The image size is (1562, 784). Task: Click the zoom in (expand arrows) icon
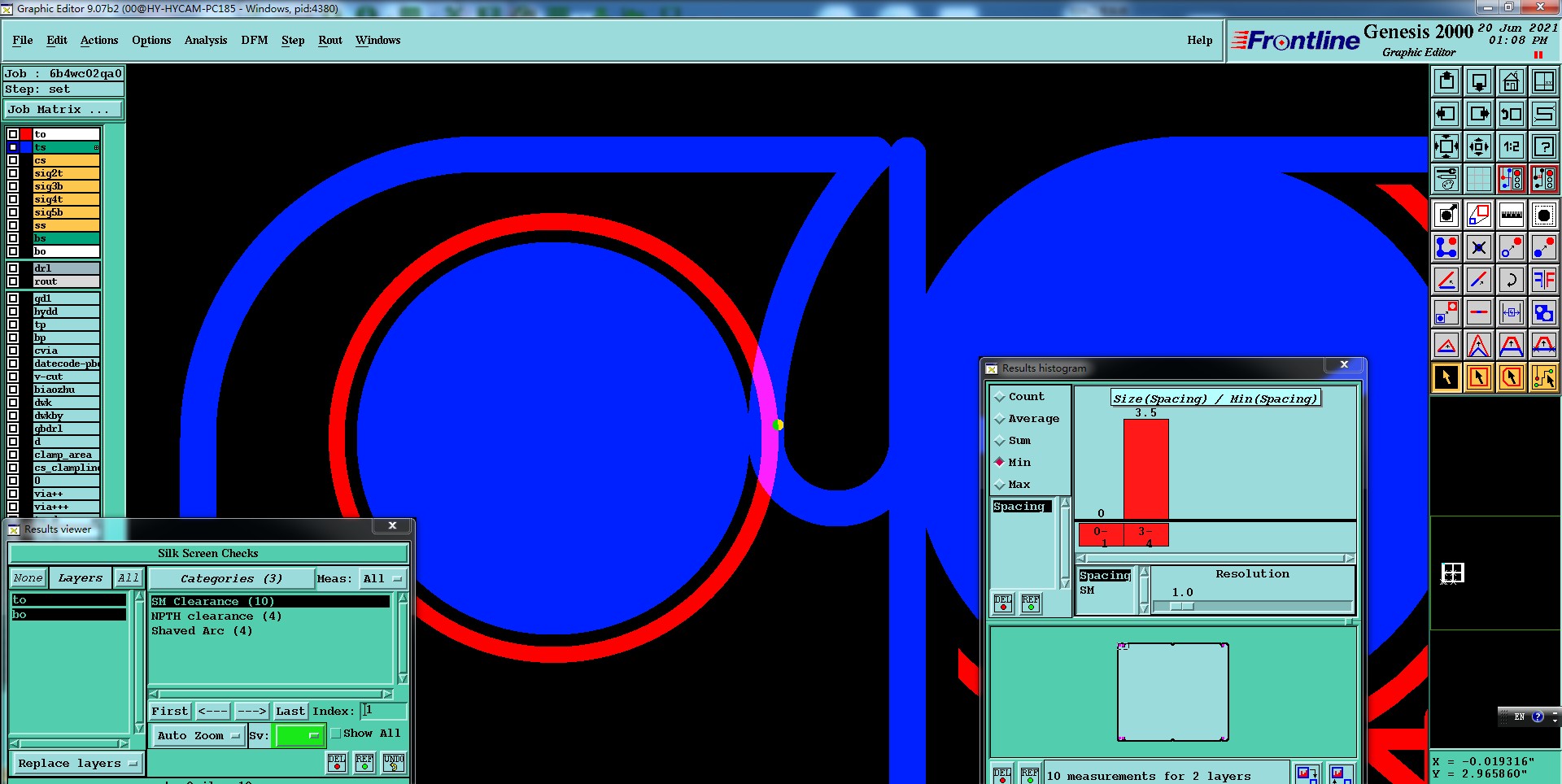point(1446,146)
